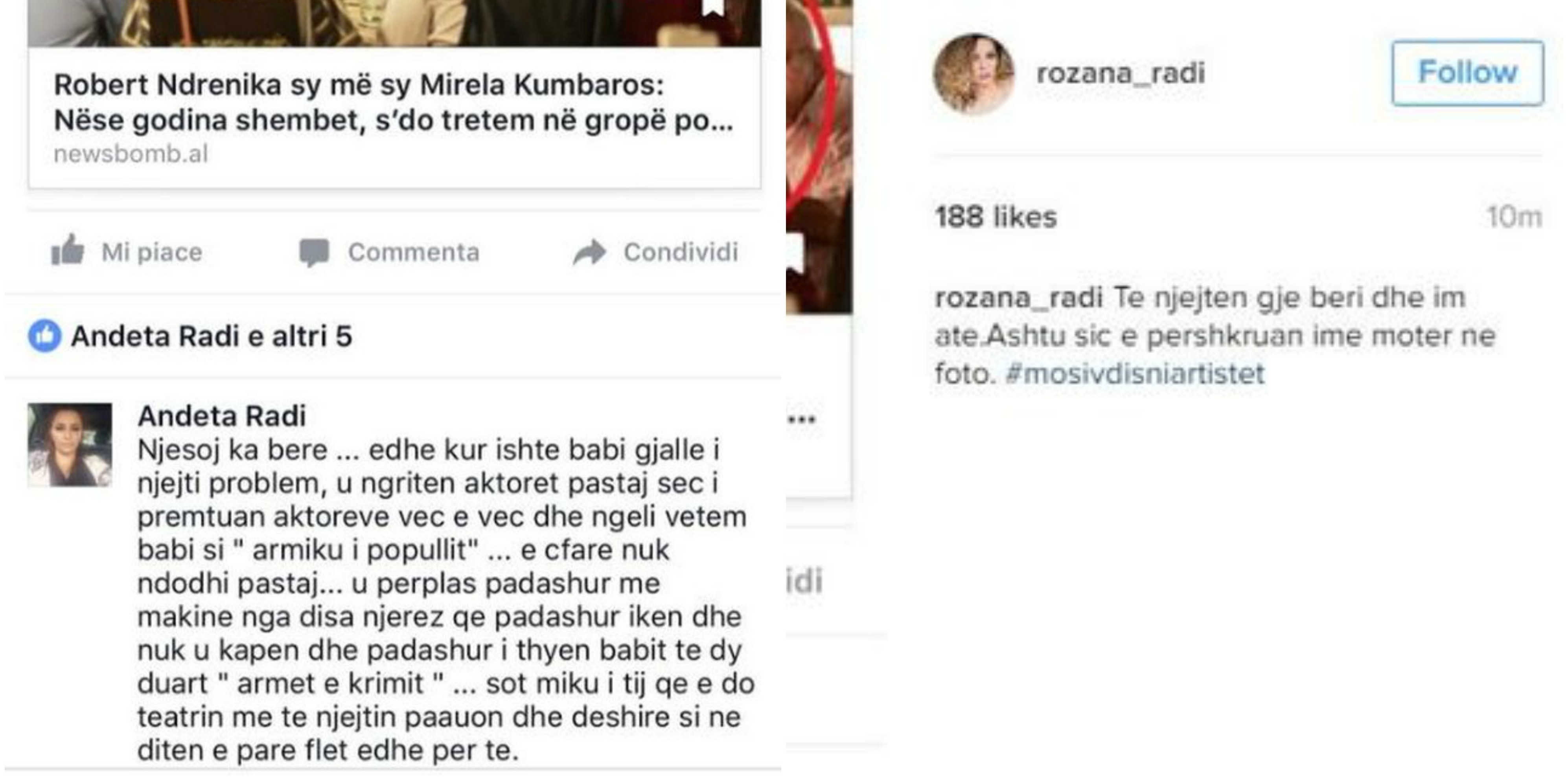The height and width of the screenshot is (780, 1568).
Task: Click the Mi piace label
Action: (x=152, y=252)
